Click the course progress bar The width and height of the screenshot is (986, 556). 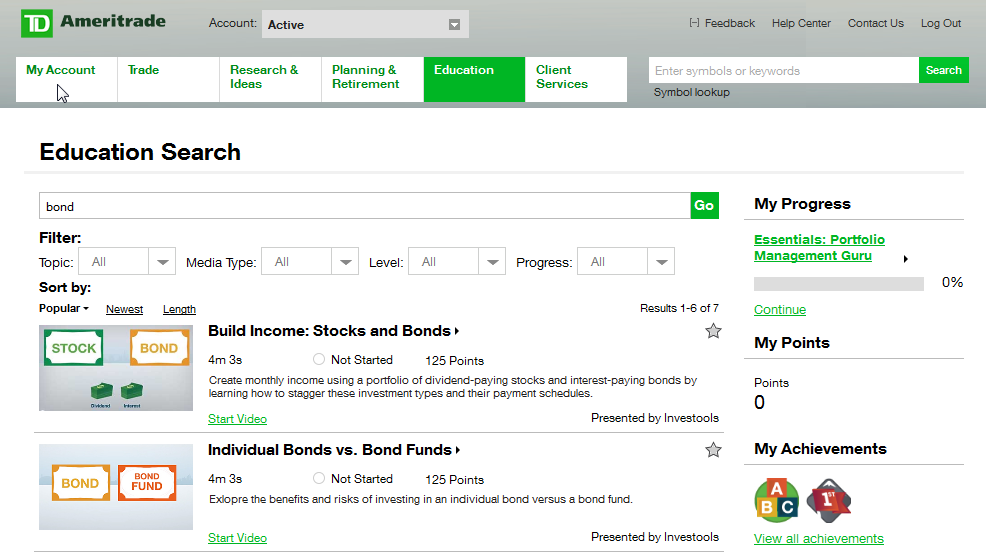point(838,283)
